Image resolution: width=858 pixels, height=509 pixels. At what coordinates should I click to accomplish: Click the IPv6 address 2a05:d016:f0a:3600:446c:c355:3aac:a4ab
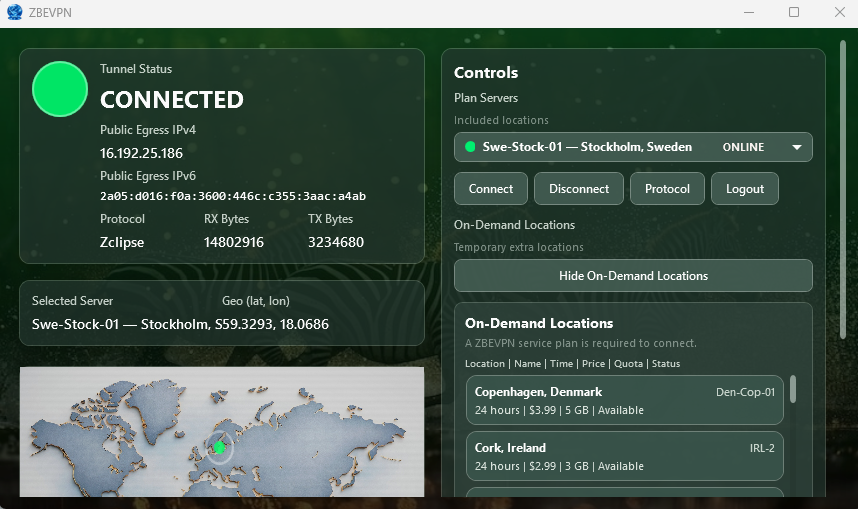click(233, 196)
